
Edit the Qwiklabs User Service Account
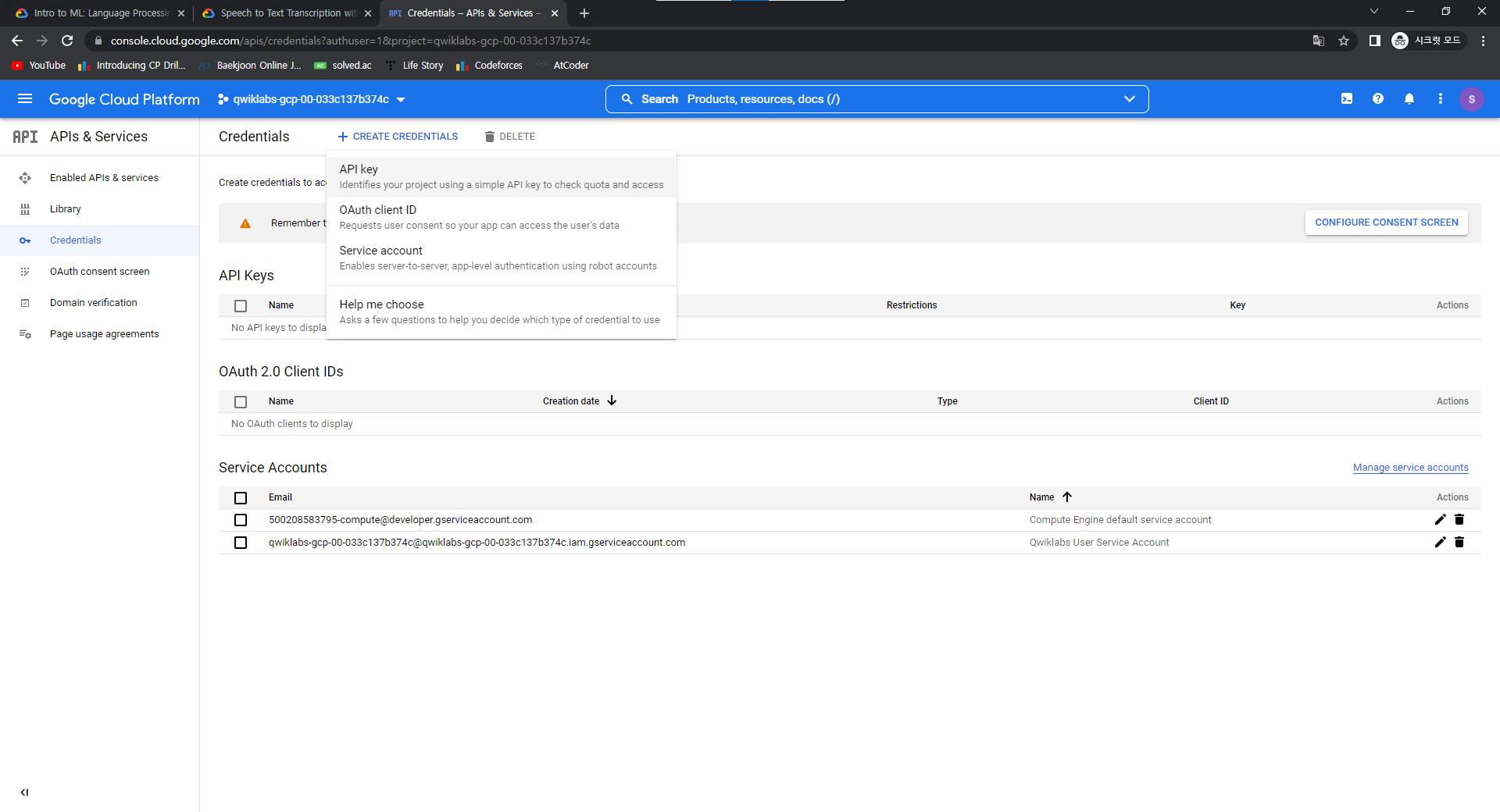[x=1441, y=542]
